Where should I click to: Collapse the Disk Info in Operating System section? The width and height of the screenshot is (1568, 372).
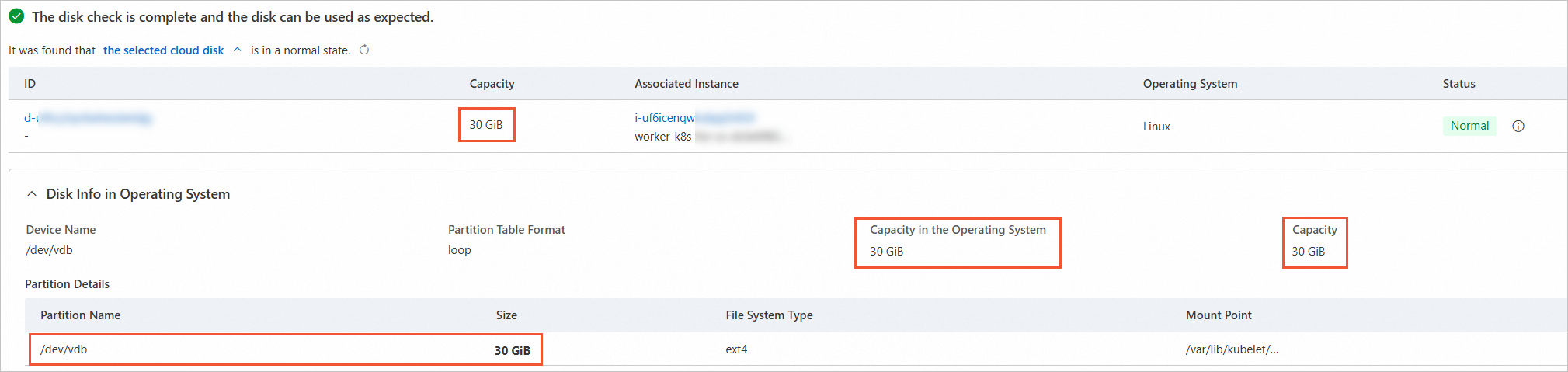(32, 194)
